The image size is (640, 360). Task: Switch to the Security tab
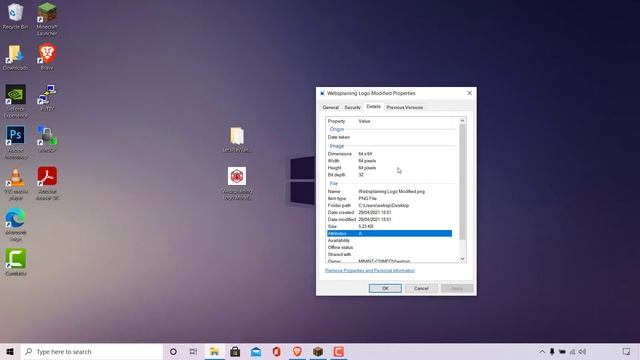[x=353, y=107]
